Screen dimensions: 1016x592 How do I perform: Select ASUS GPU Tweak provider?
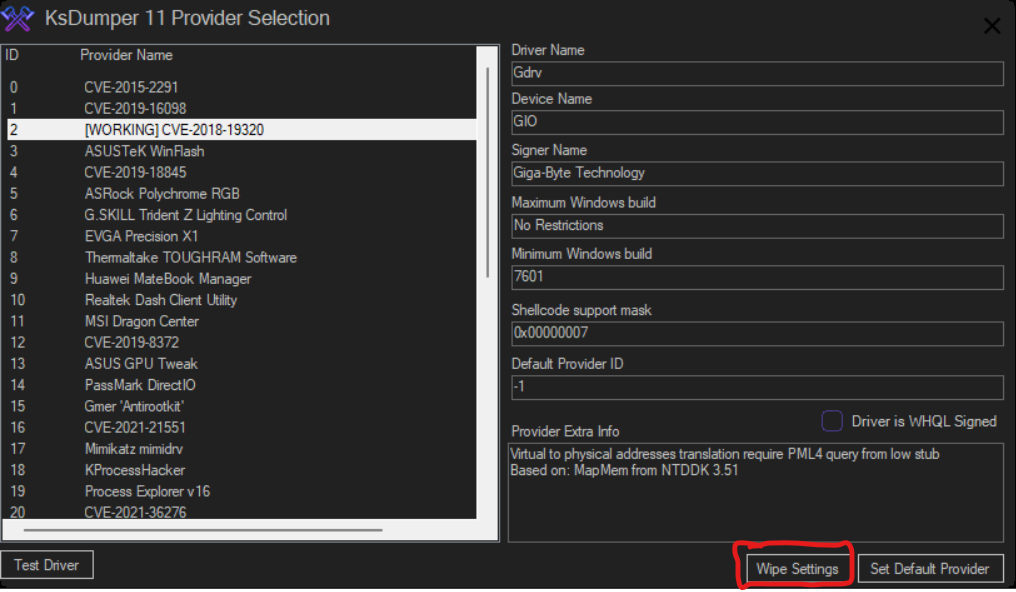[242, 364]
